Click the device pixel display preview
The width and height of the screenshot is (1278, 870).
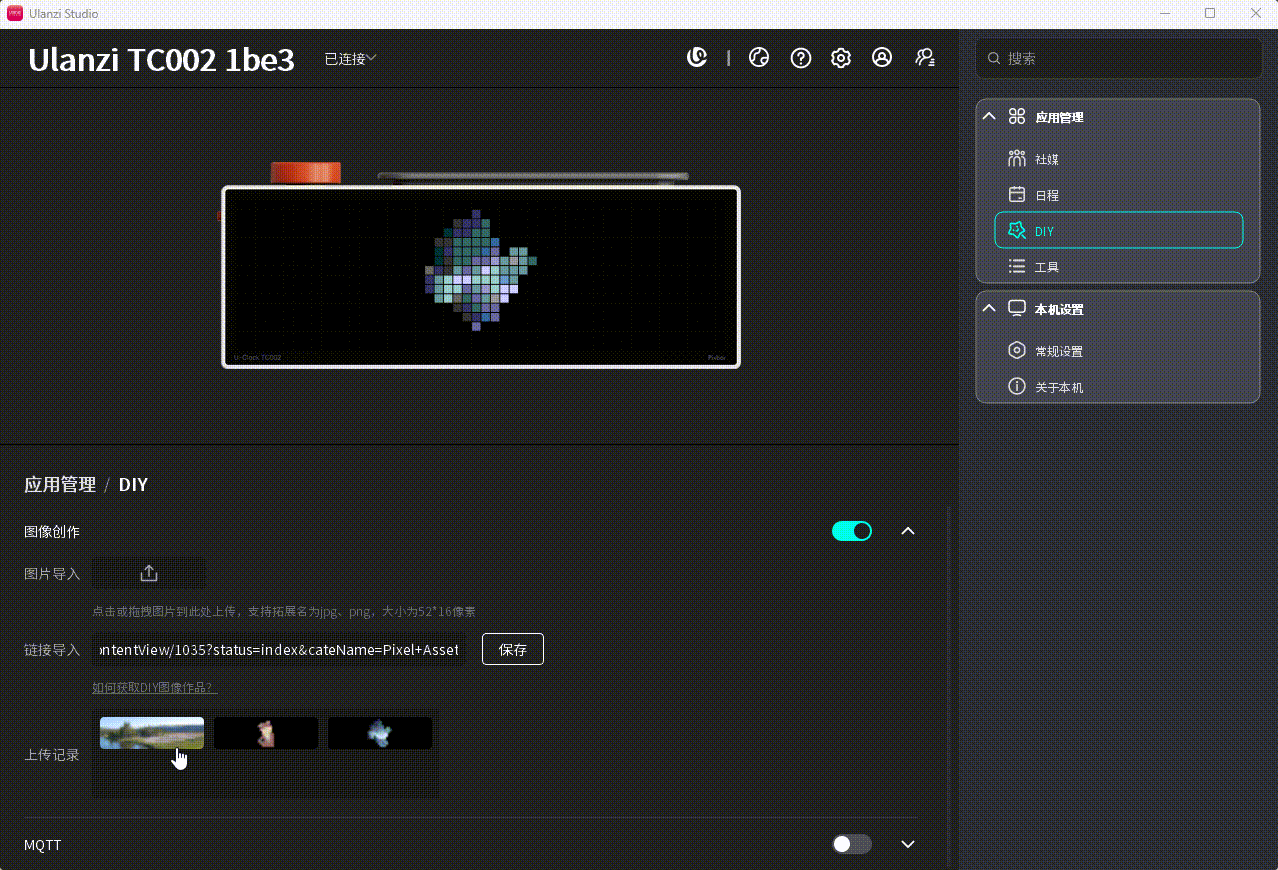(x=481, y=277)
